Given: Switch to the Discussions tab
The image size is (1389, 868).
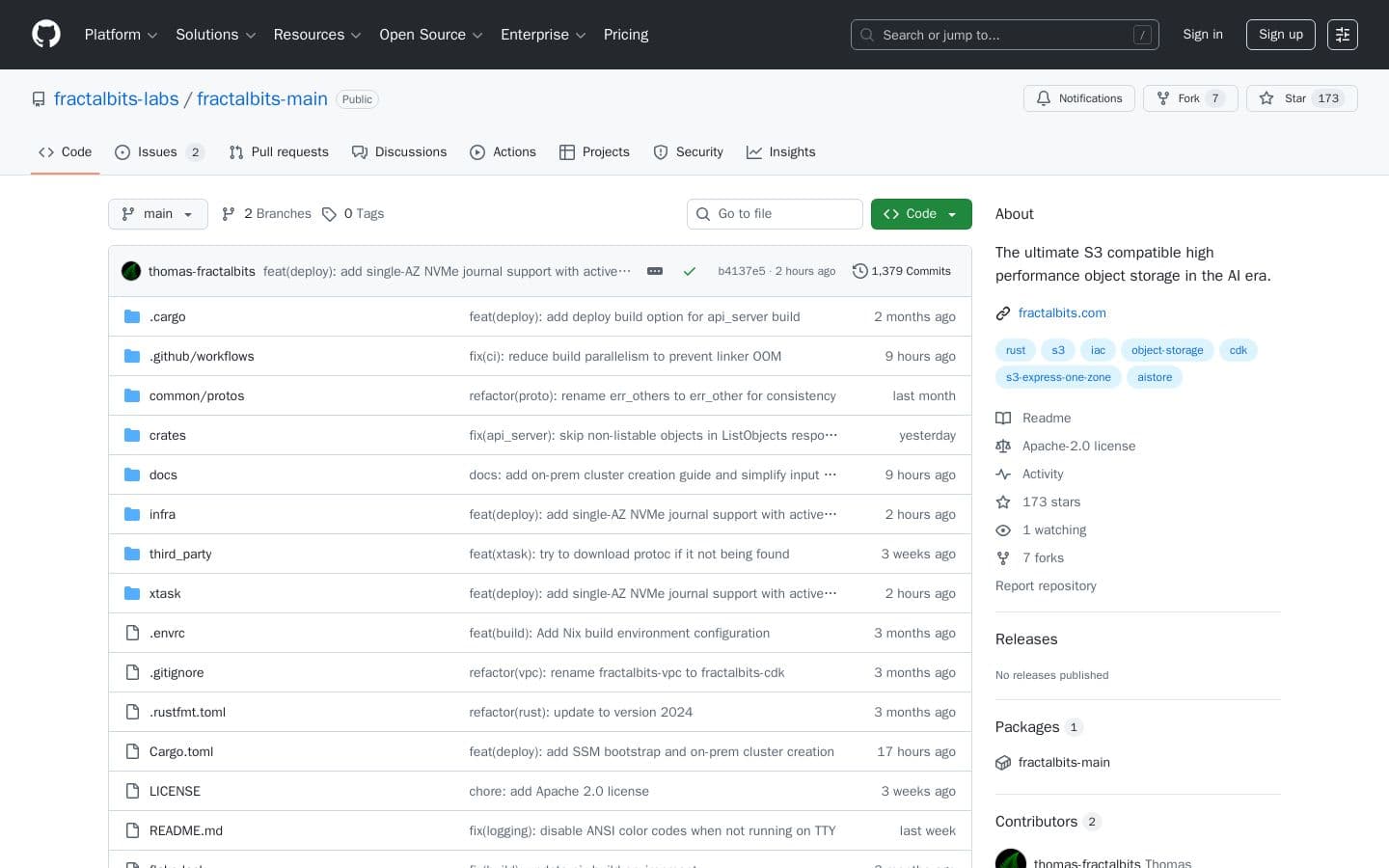Looking at the screenshot, I should pos(399,152).
